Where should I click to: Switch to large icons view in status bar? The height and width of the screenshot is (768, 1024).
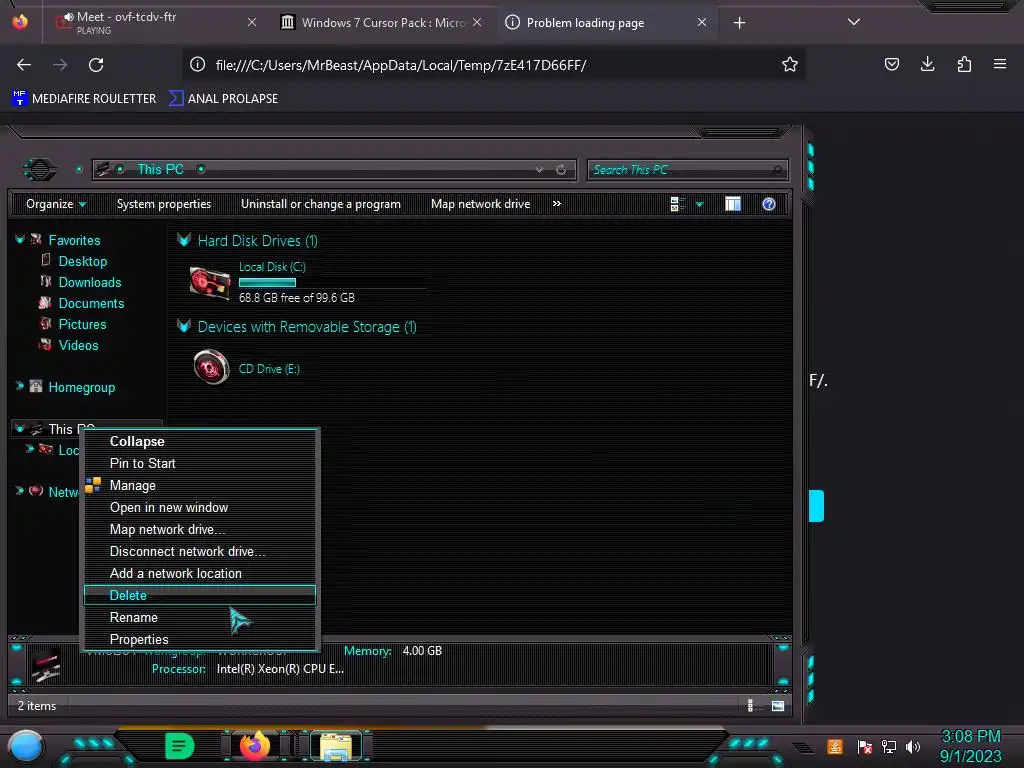(778, 706)
